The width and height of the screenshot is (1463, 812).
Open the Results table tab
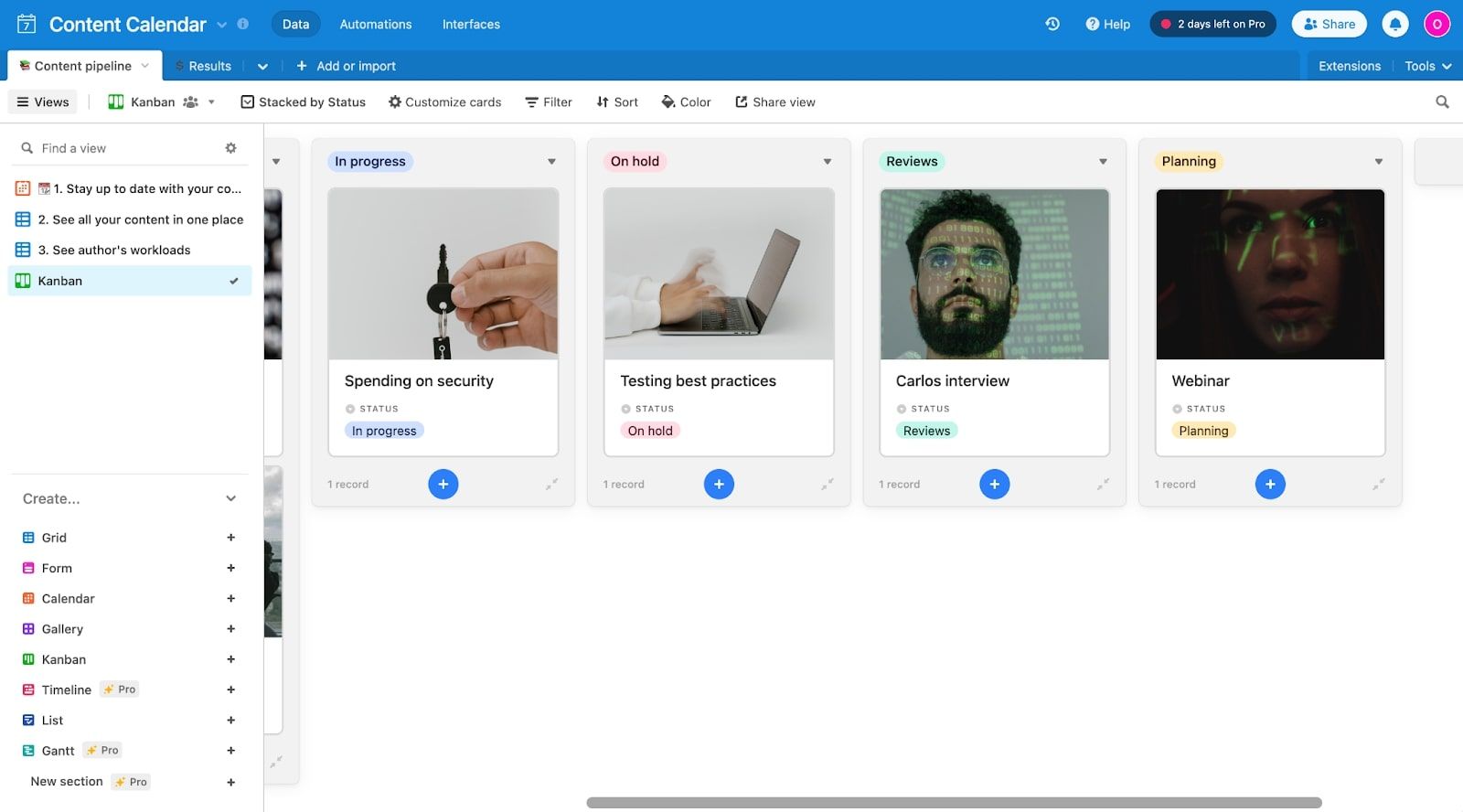209,66
